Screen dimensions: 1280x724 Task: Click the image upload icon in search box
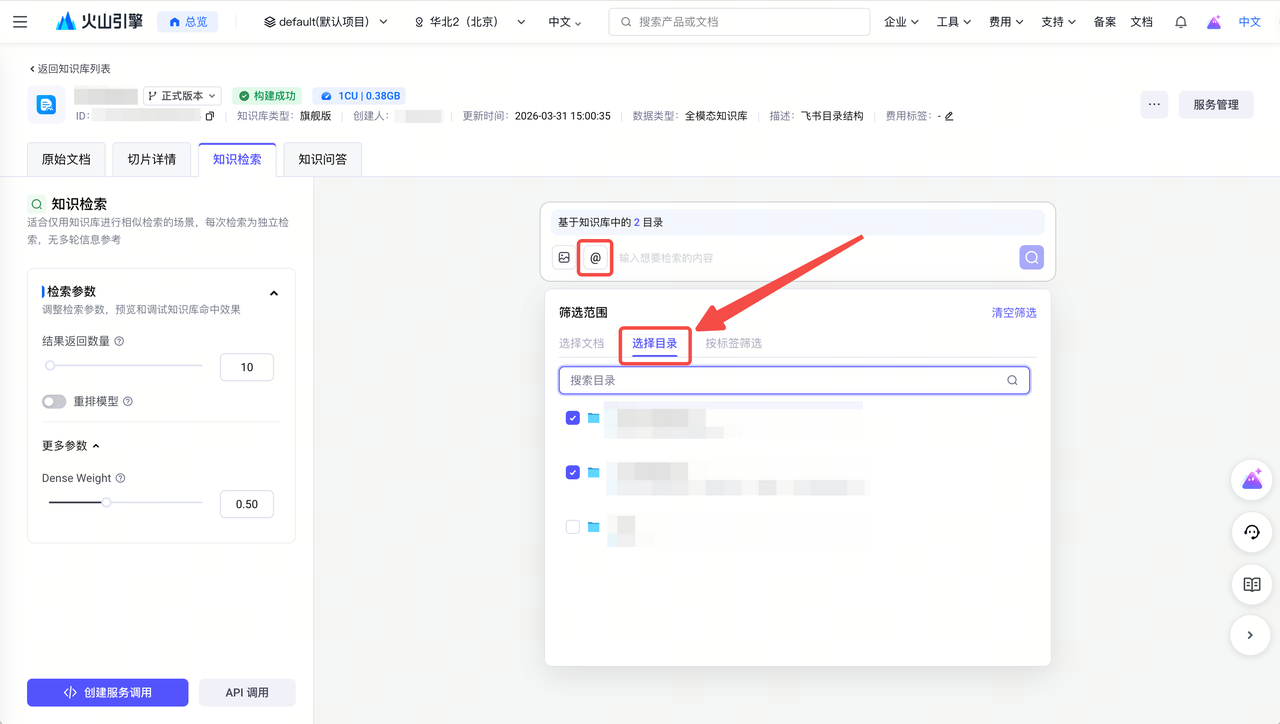click(564, 257)
